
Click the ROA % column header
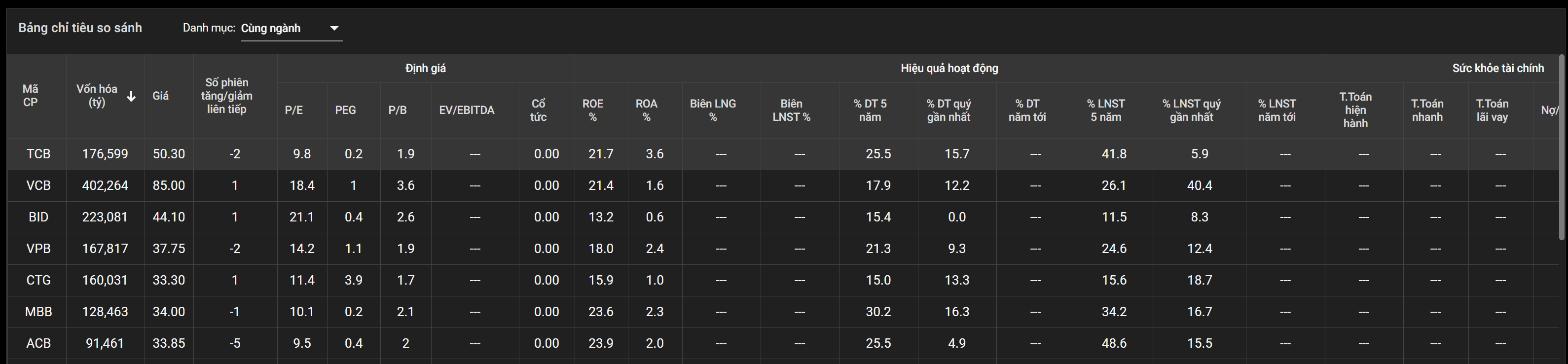647,110
